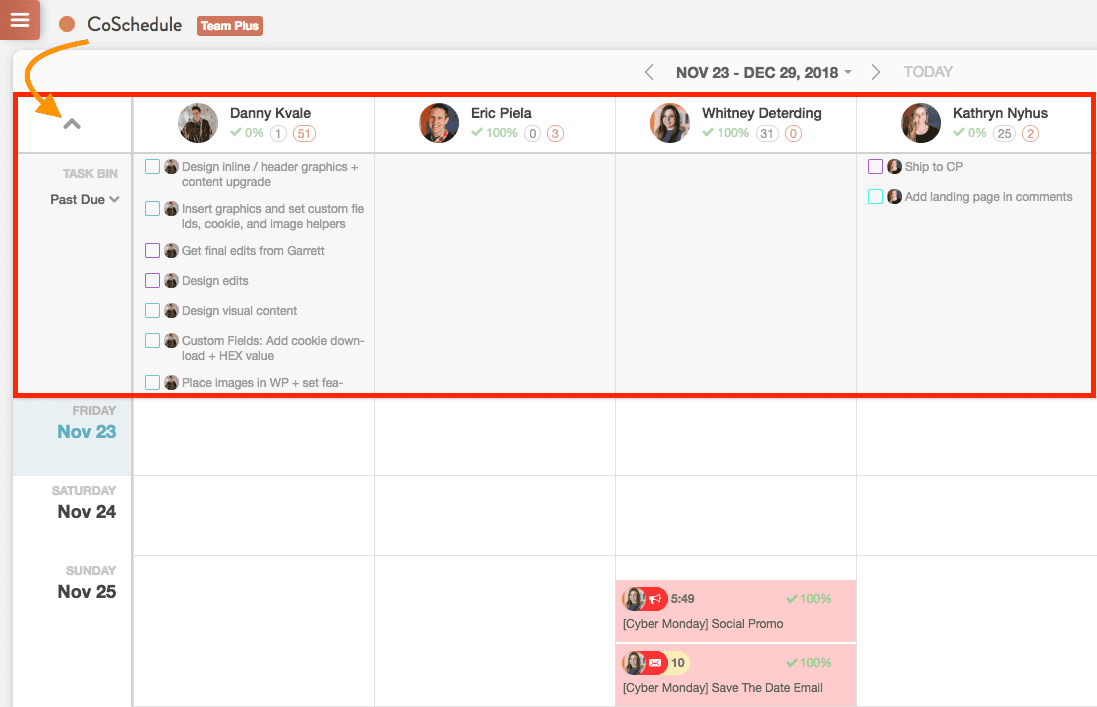
Task: Select the Sunday Nov 25 date row
Action: tap(72, 631)
